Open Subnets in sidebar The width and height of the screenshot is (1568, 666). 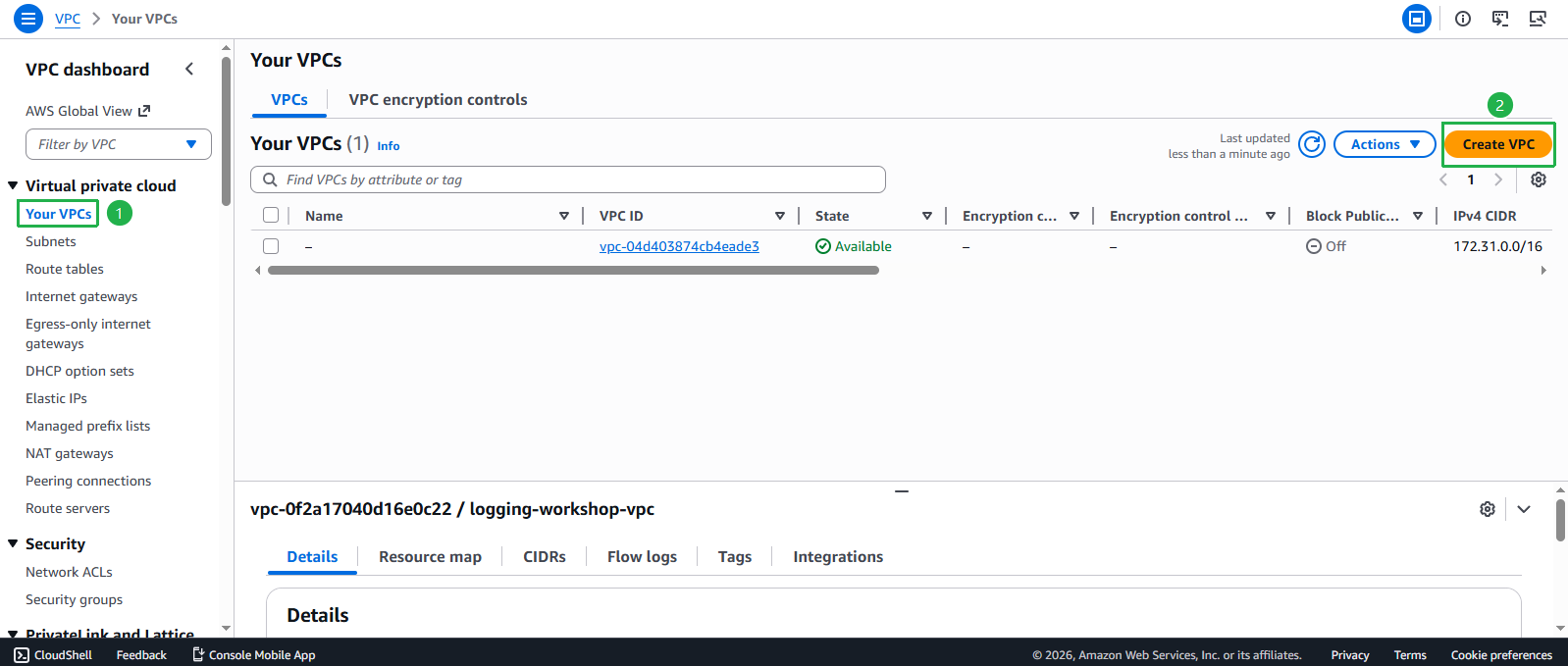[51, 241]
